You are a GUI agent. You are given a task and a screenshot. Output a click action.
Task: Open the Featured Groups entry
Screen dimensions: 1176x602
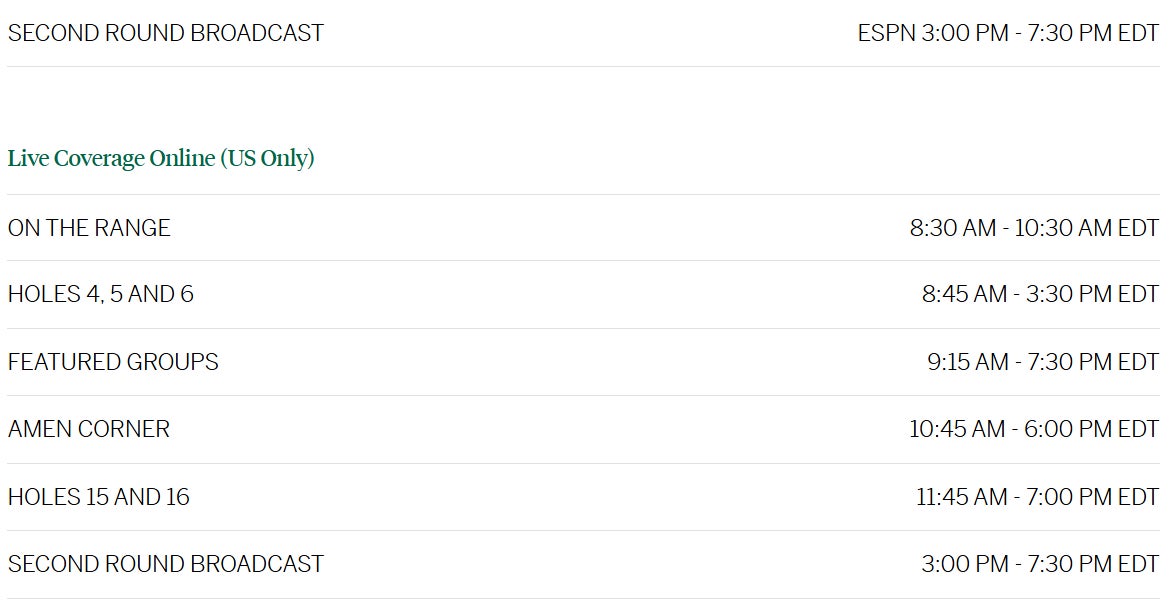pyautogui.click(x=113, y=362)
